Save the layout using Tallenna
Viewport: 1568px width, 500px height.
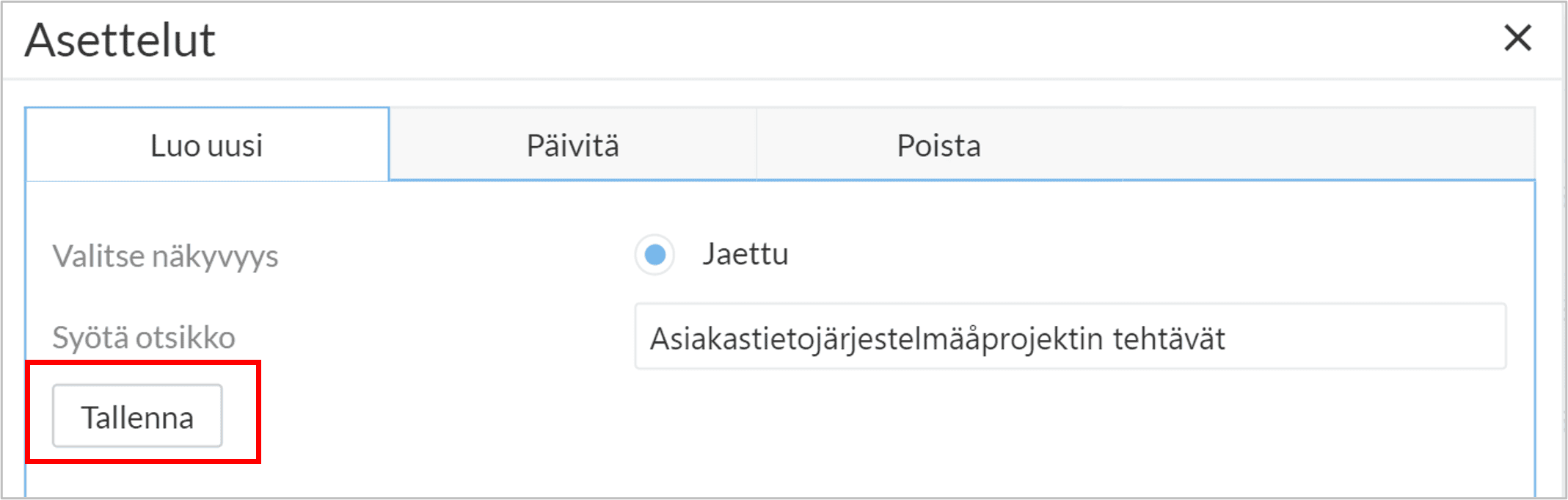137,416
